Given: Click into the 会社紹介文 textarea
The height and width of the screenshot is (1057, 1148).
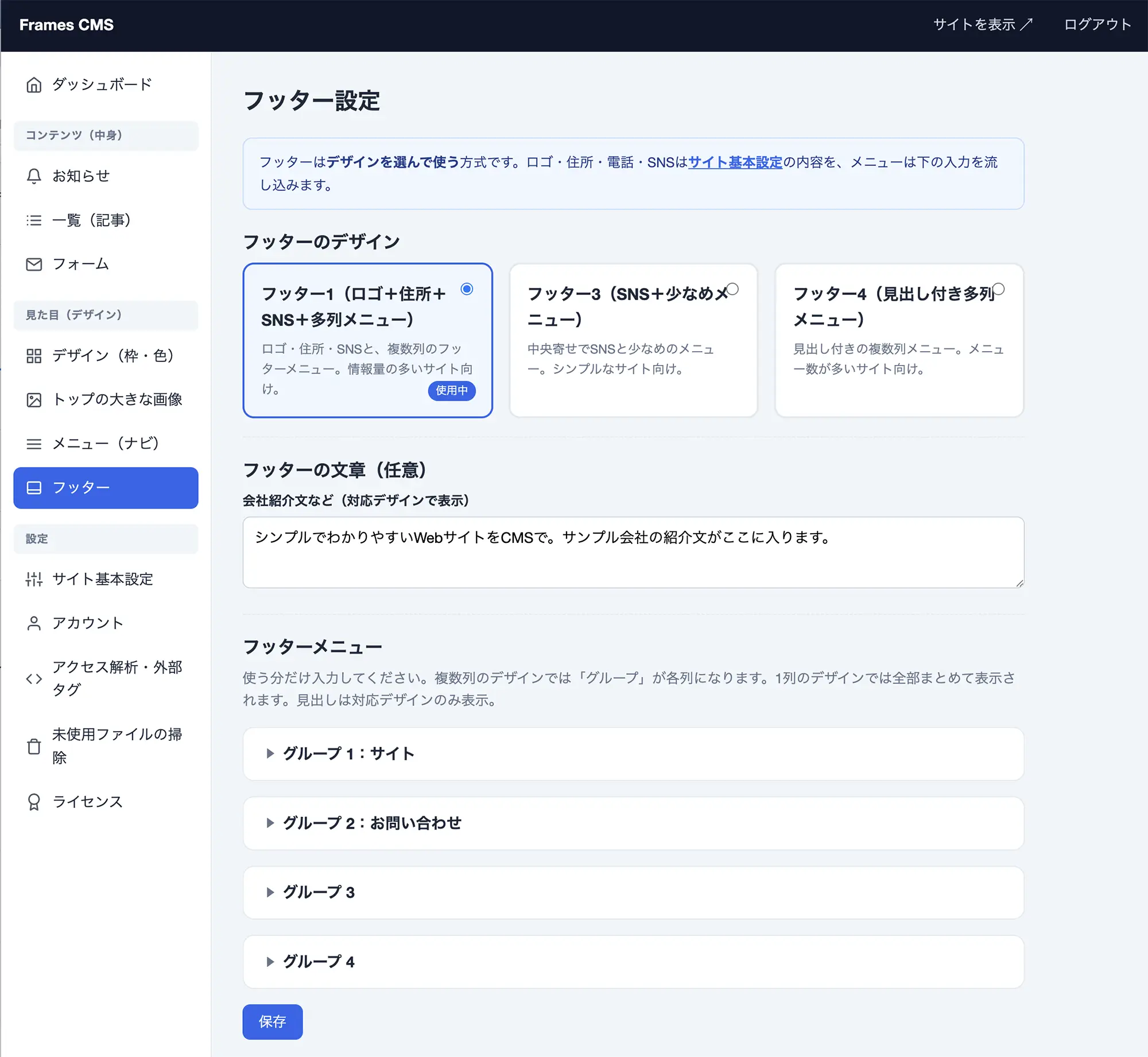Looking at the screenshot, I should (633, 552).
